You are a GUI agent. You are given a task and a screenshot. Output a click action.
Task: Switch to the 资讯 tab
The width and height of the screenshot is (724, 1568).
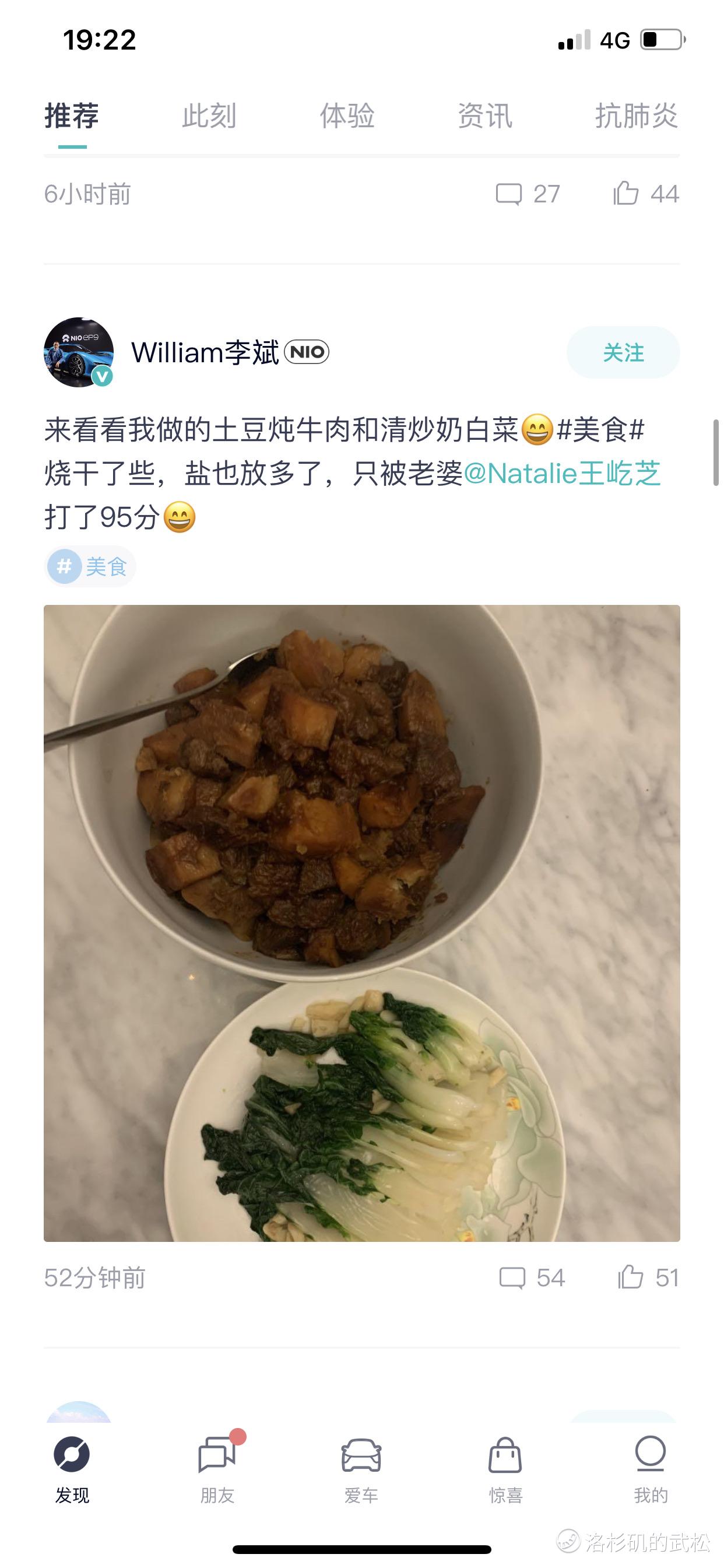[485, 116]
